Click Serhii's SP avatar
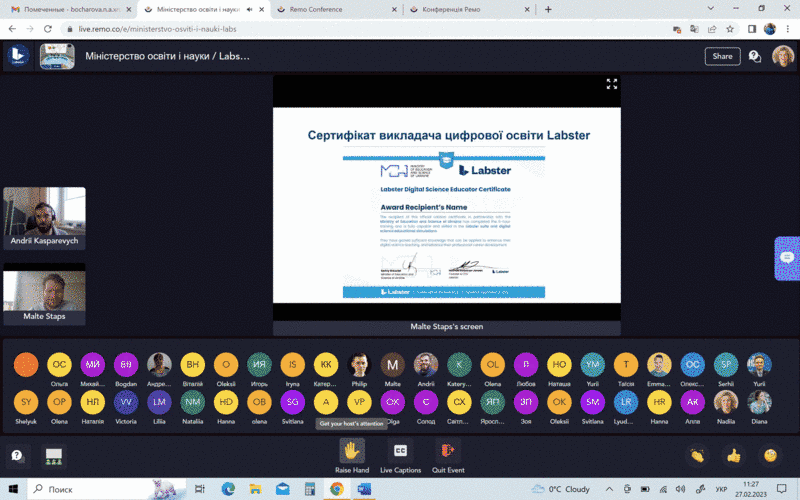This screenshot has width=800, height=500. (726, 364)
